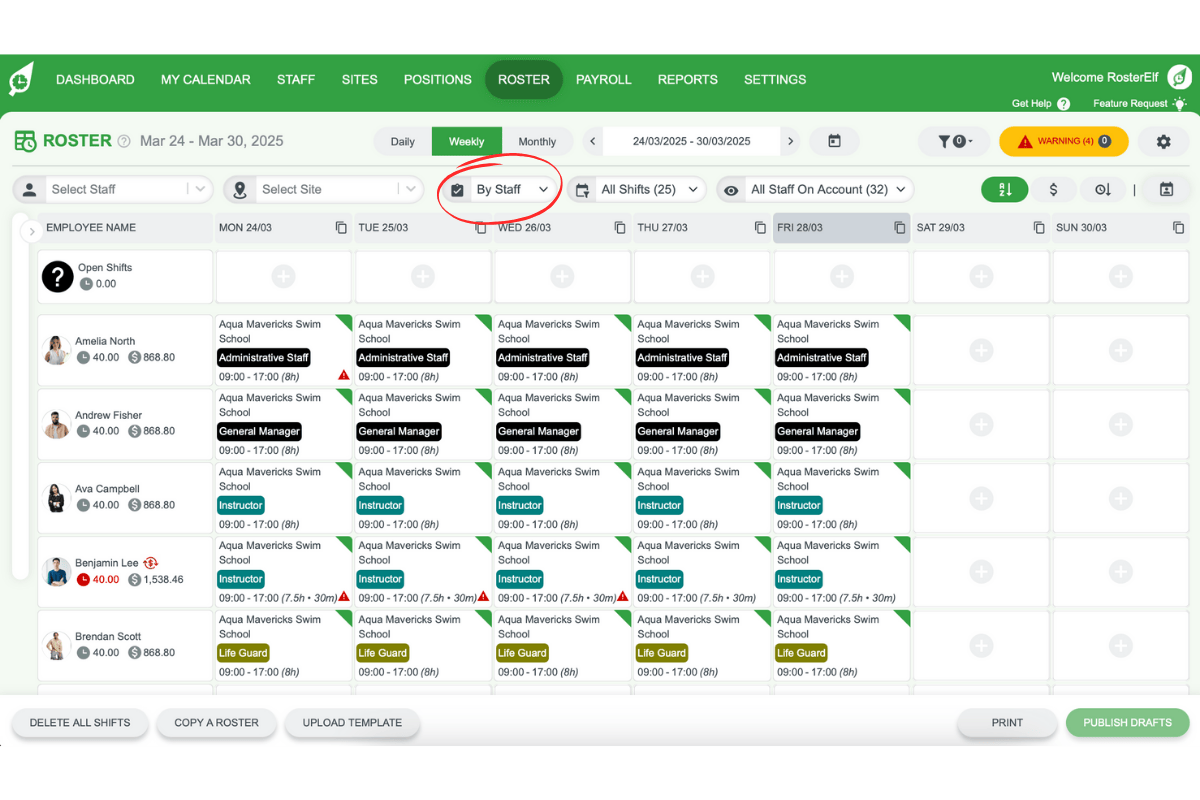Sort staff alphabetically using the A-Z icon

pos(1004,188)
